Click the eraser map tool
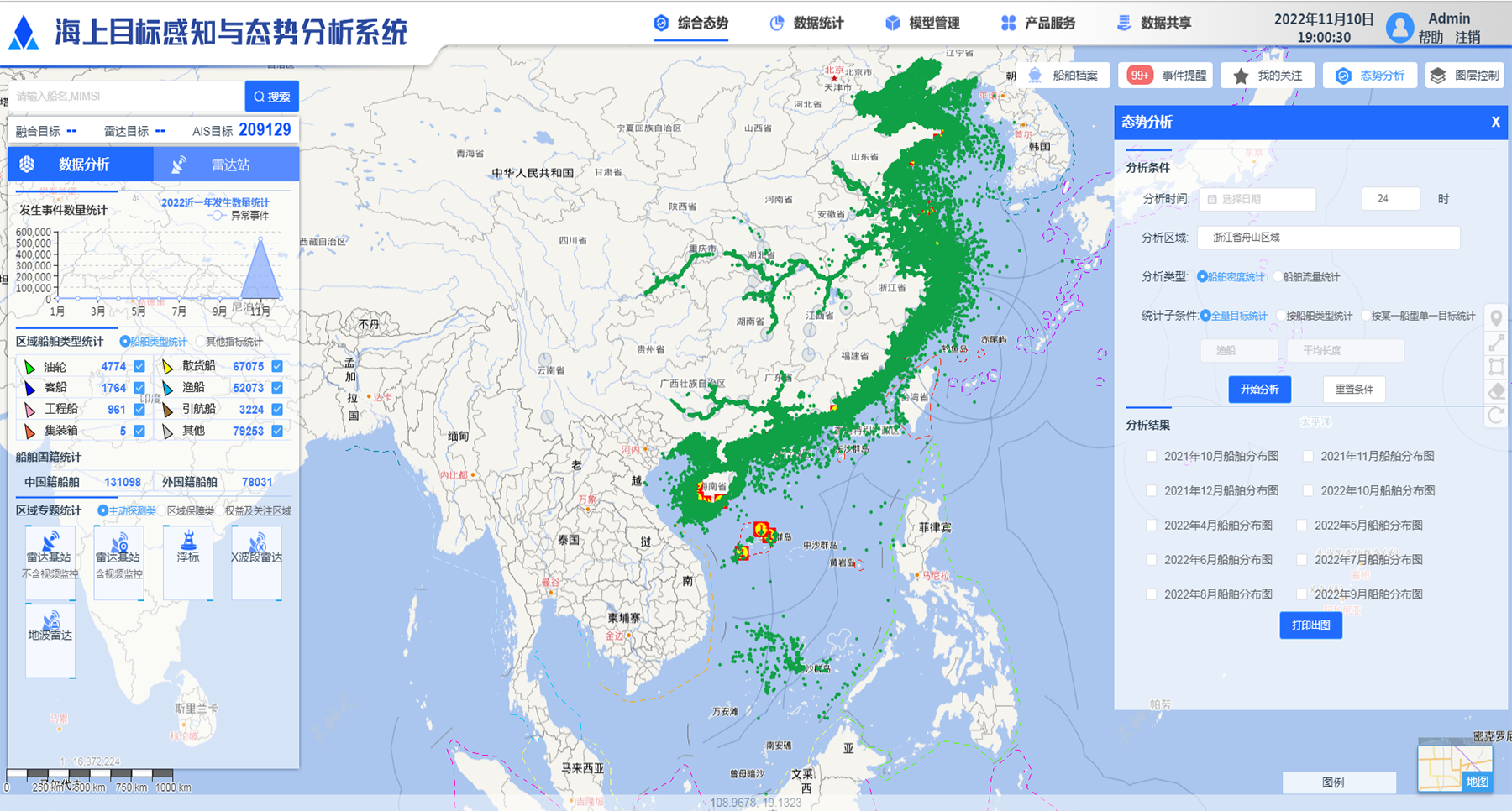The width and height of the screenshot is (1512, 811). tap(1496, 391)
